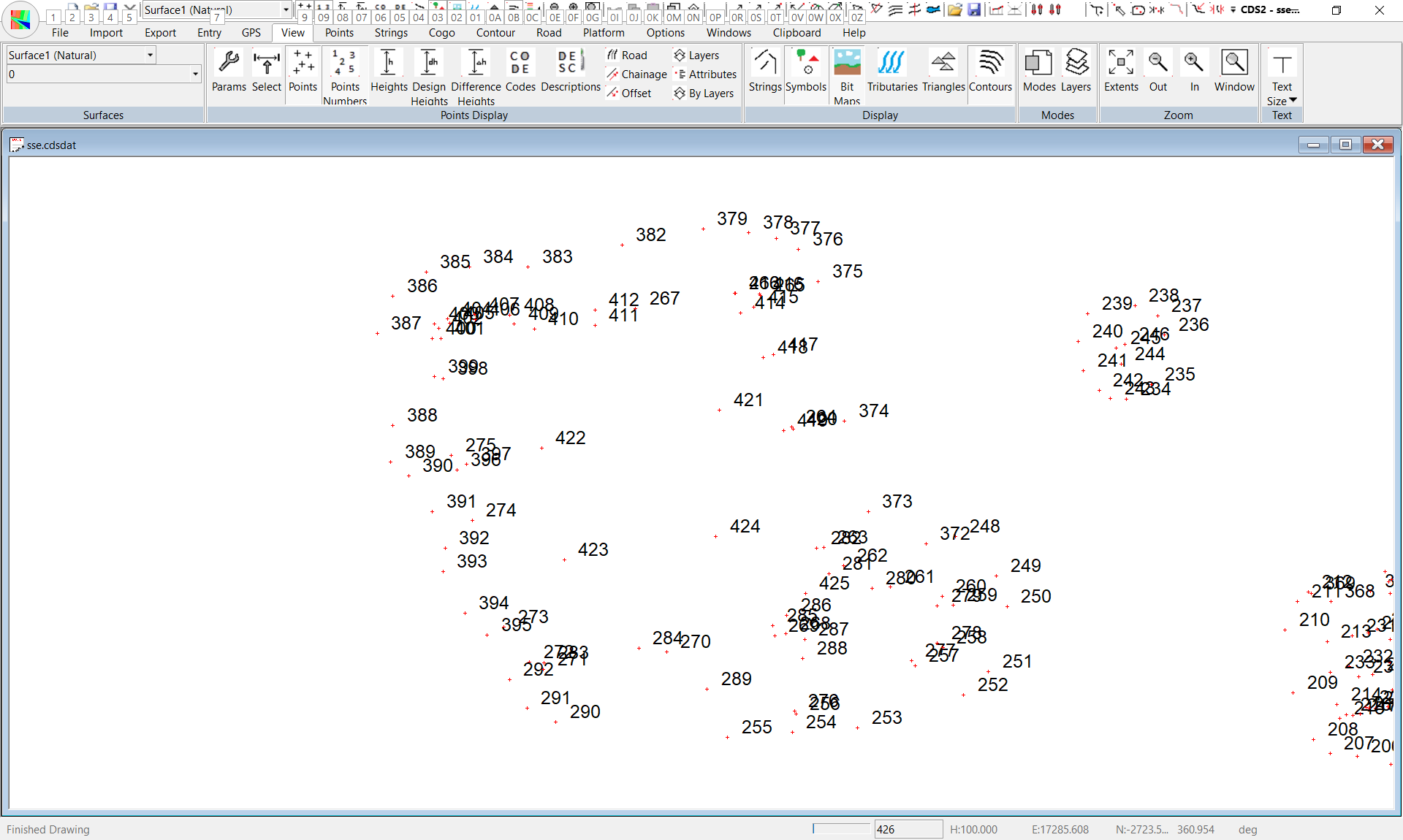Viewport: 1403px width, 840px height.
Task: Click the progress bar in status bar
Action: (841, 829)
